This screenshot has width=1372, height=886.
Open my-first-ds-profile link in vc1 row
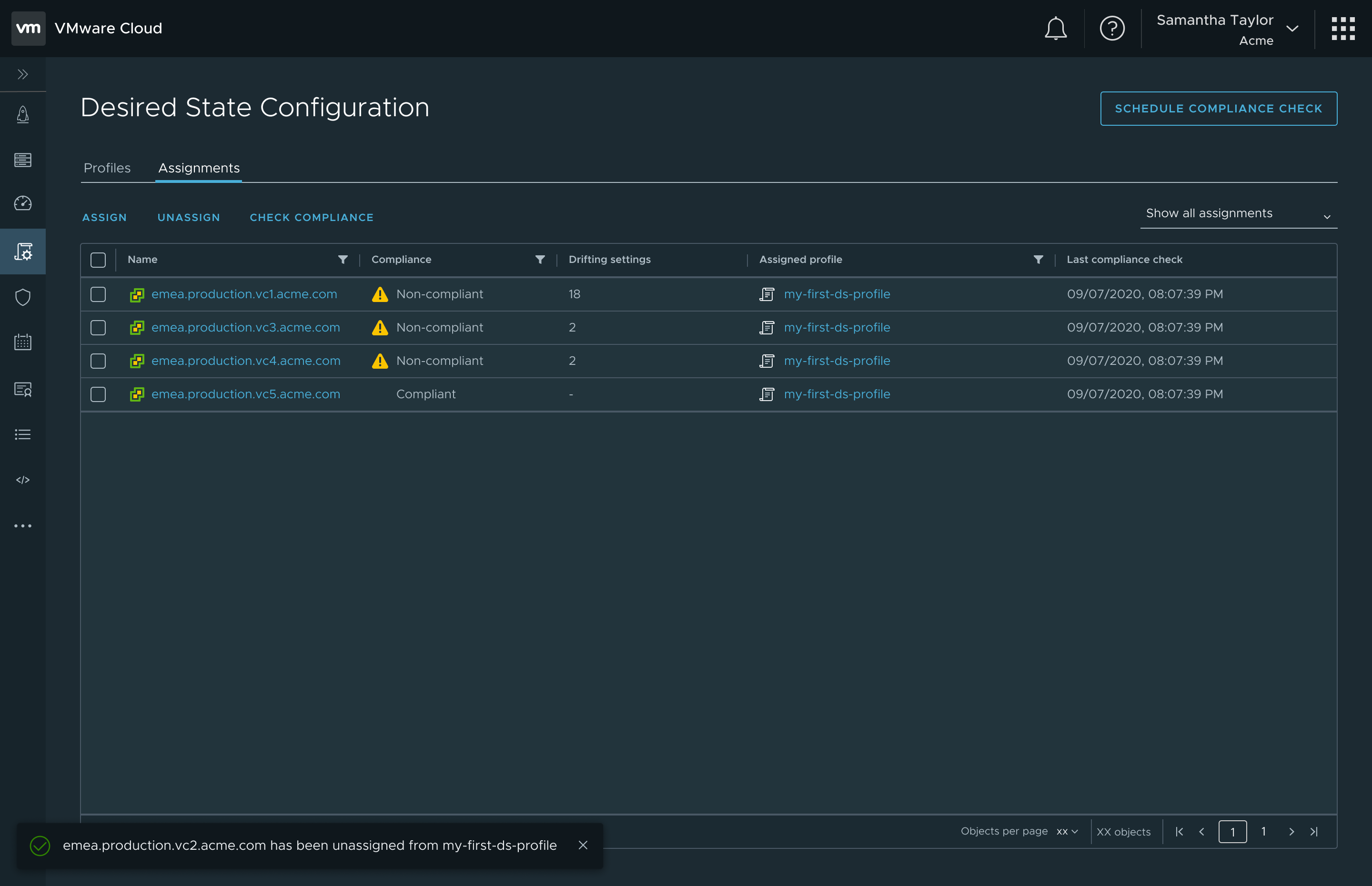click(x=837, y=294)
